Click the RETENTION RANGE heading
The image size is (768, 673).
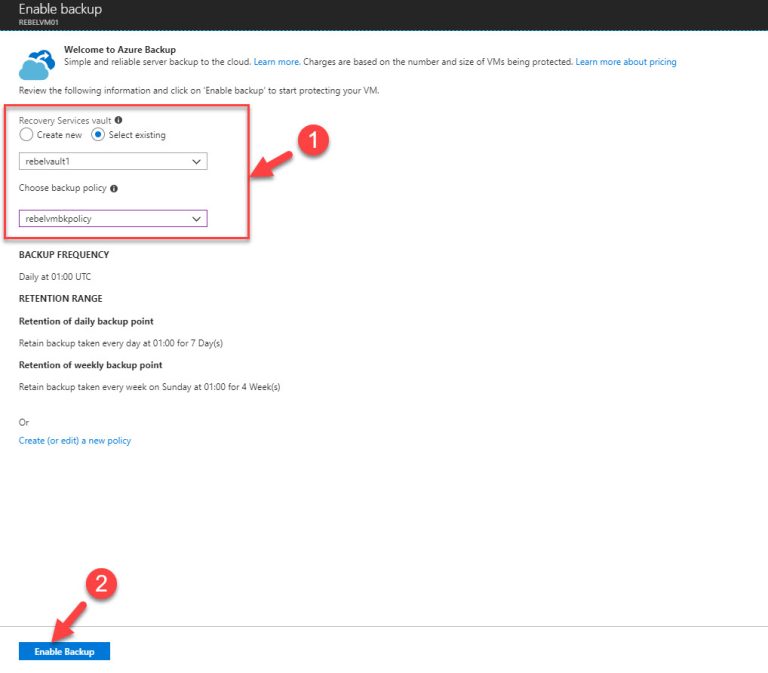60,298
